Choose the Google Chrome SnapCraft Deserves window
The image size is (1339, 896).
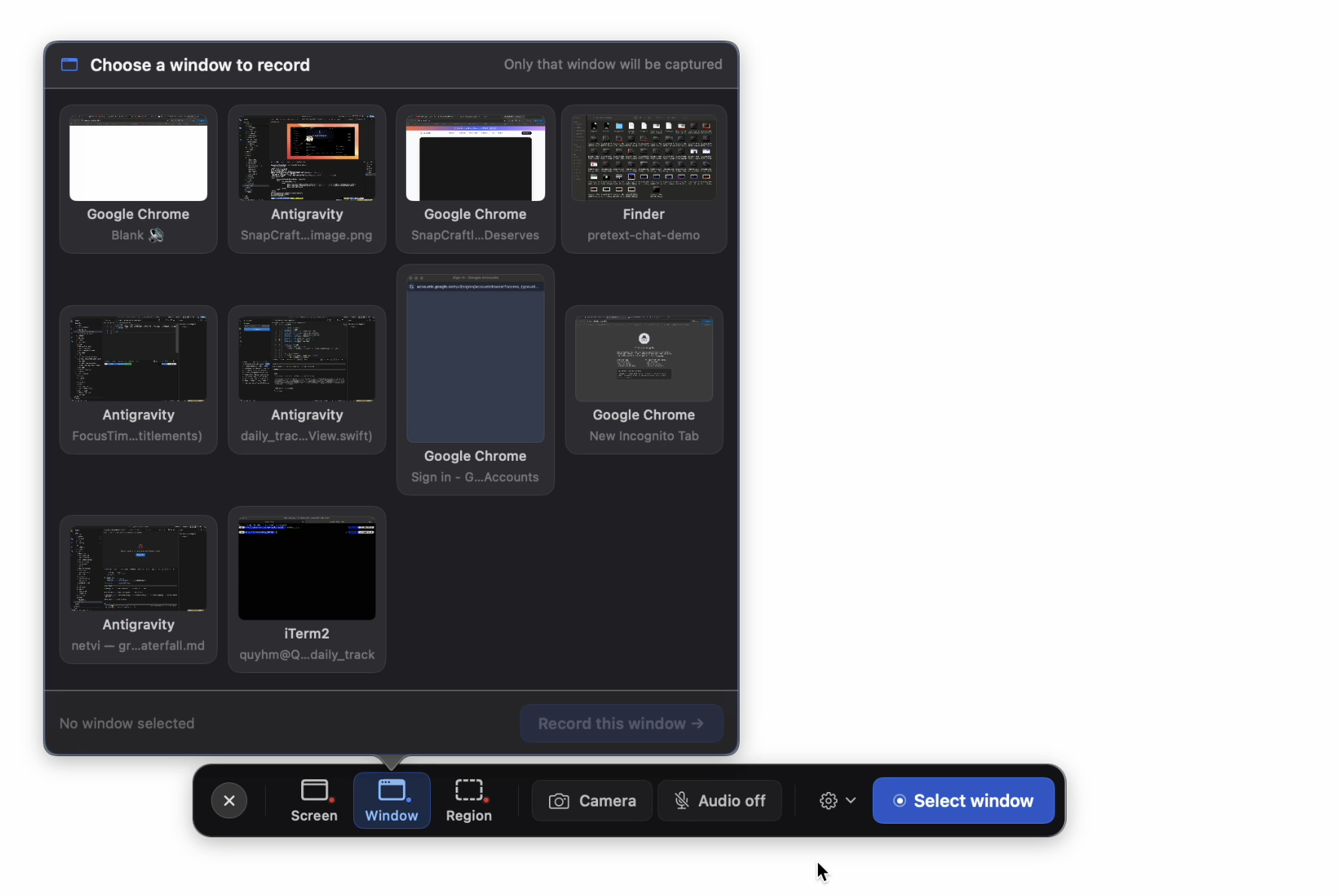coord(475,179)
